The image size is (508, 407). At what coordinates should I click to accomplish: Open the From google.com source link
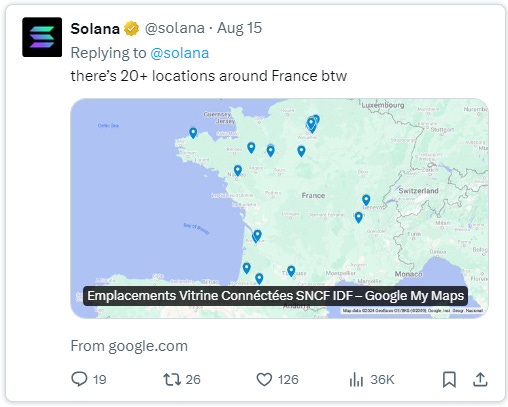coord(129,346)
